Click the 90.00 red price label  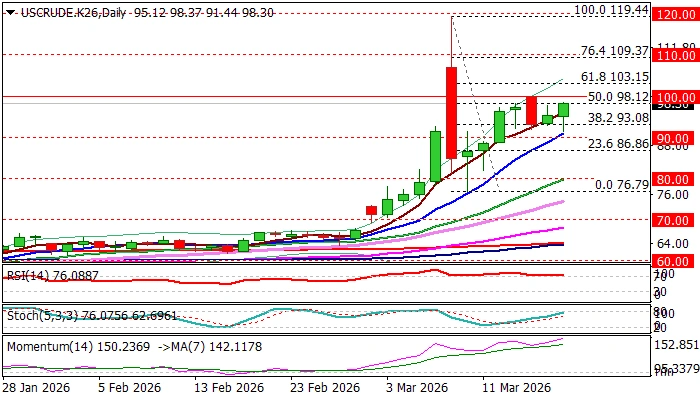pos(674,138)
